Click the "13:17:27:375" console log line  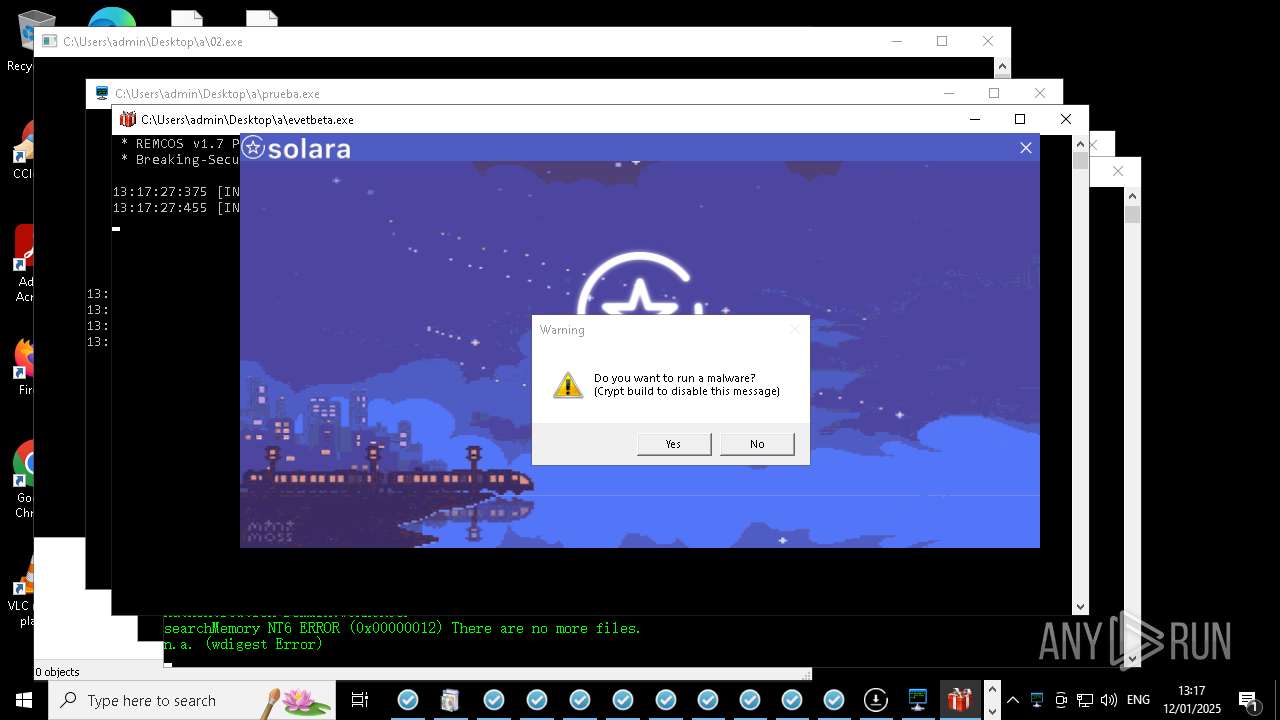coord(176,192)
